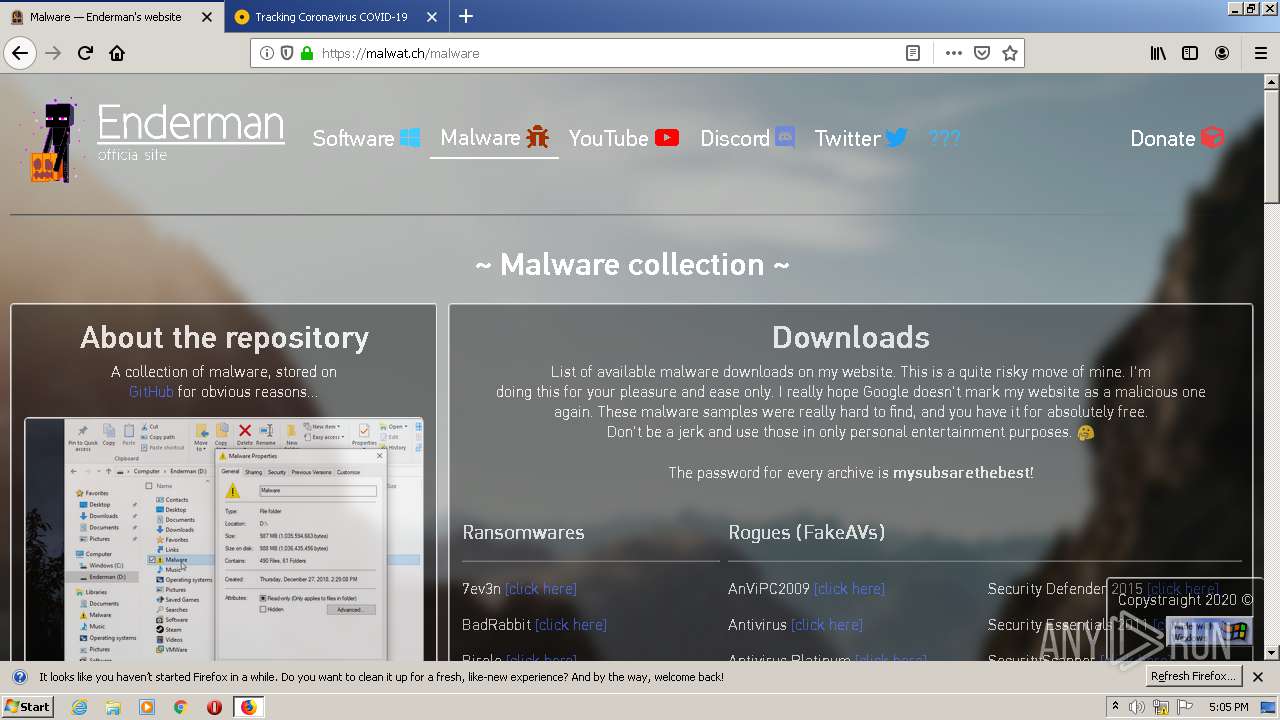
Task: Open Windows Explorer folder from taskbar
Action: click(113, 707)
